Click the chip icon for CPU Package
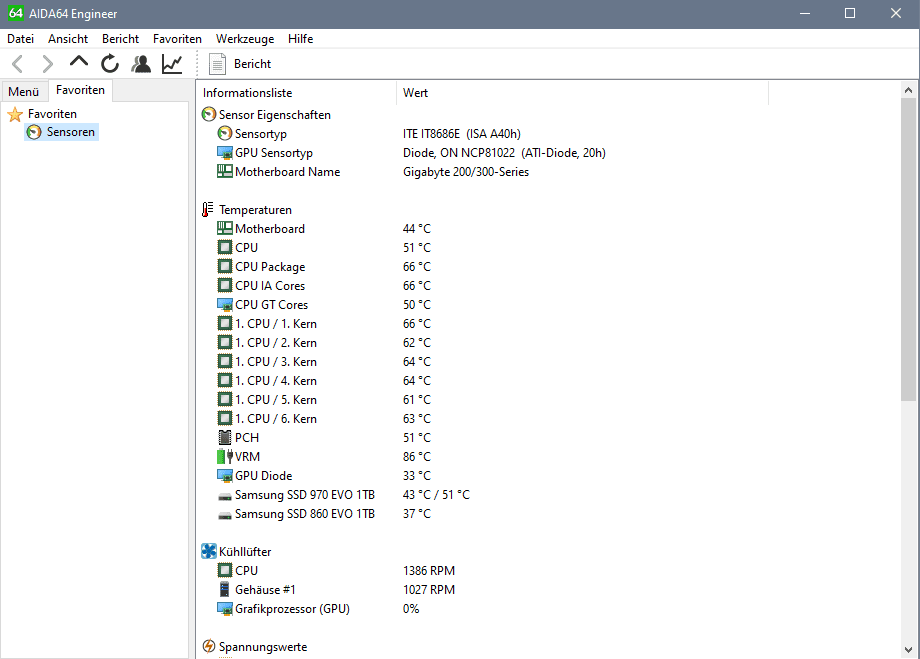This screenshot has height=659, width=920. (225, 266)
